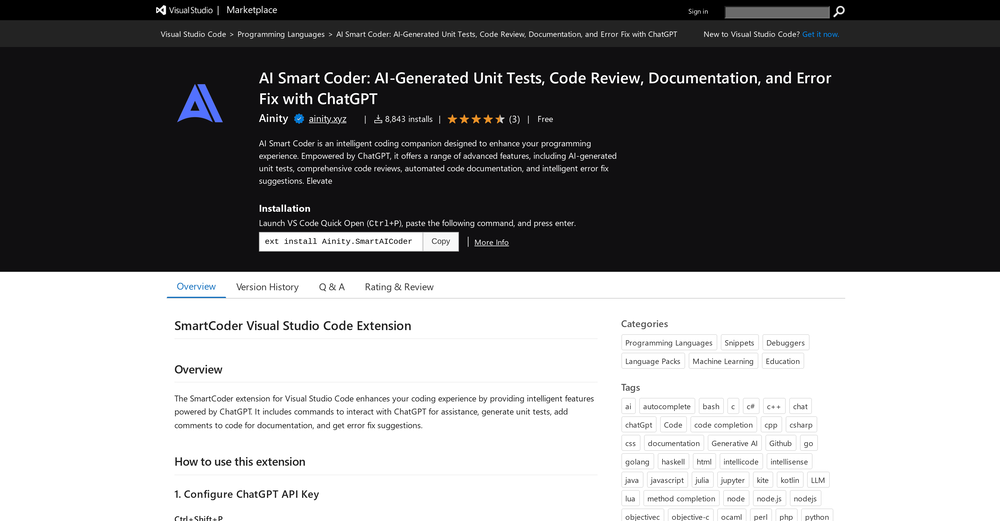Select the Machine Learning category
The image size is (1000, 521).
point(723,361)
